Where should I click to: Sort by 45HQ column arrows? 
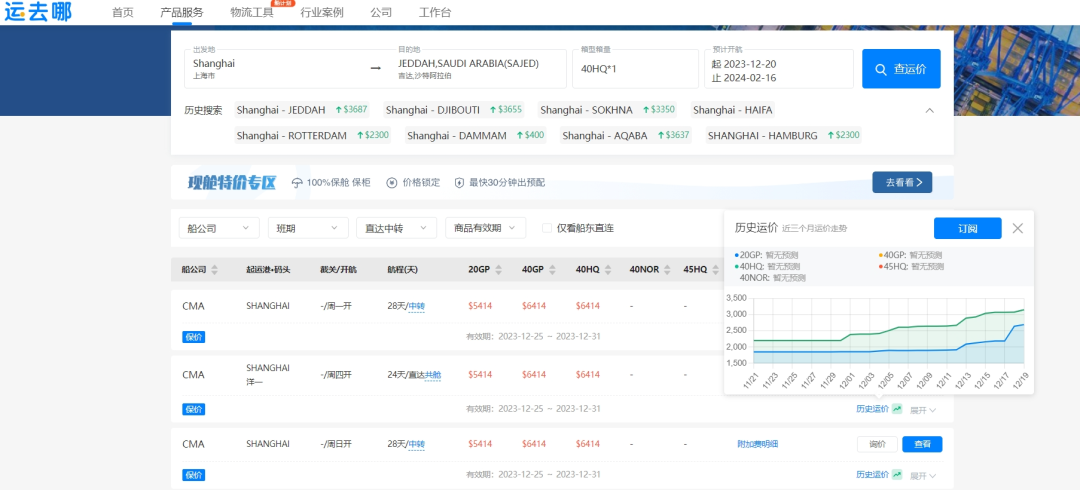(714, 269)
